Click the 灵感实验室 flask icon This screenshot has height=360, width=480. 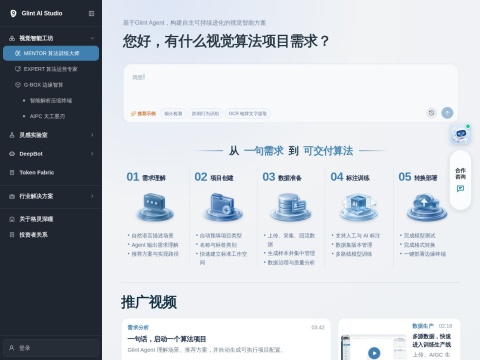[12, 135]
